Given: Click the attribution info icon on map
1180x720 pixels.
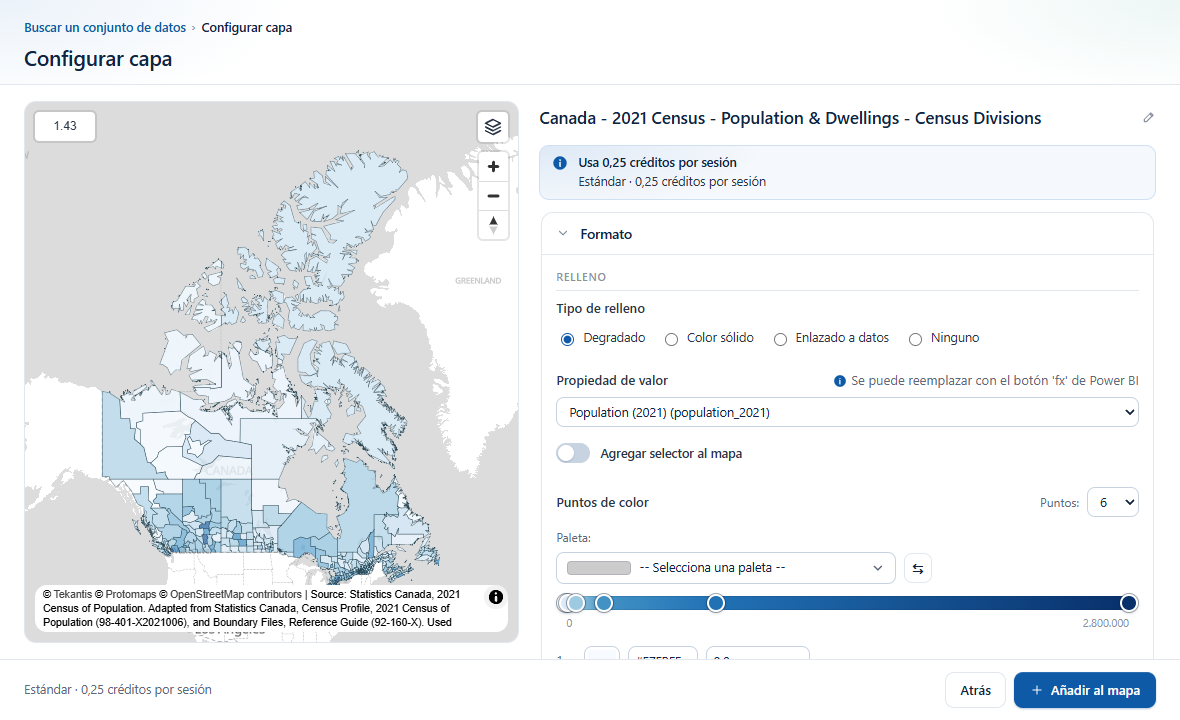Looking at the screenshot, I should pos(496,597).
